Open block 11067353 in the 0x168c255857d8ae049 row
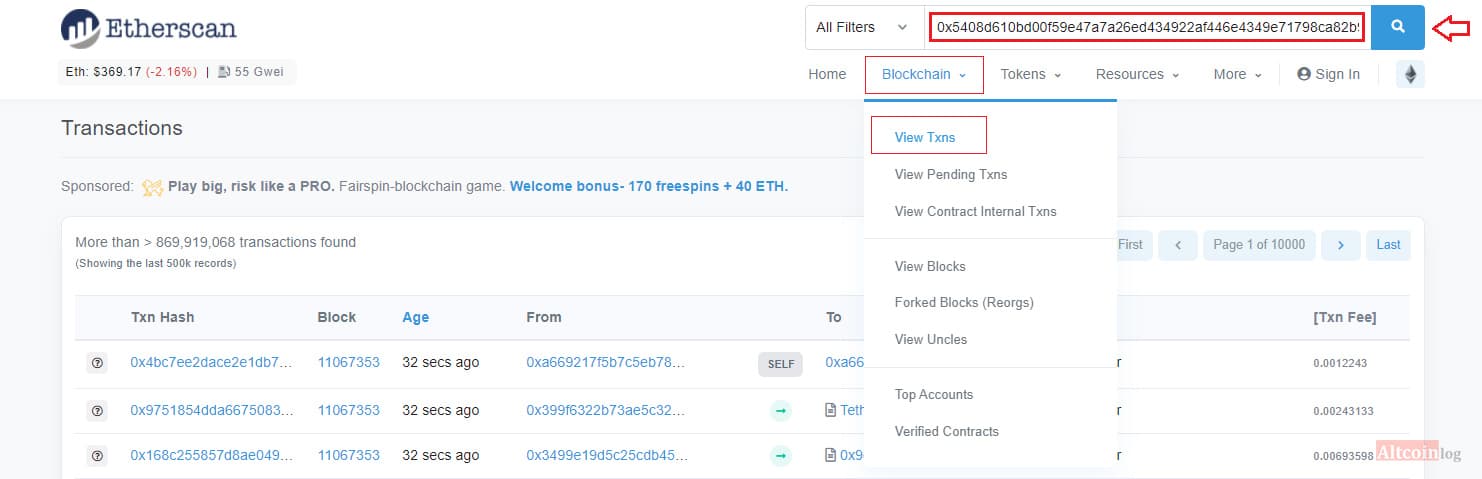 coord(349,455)
